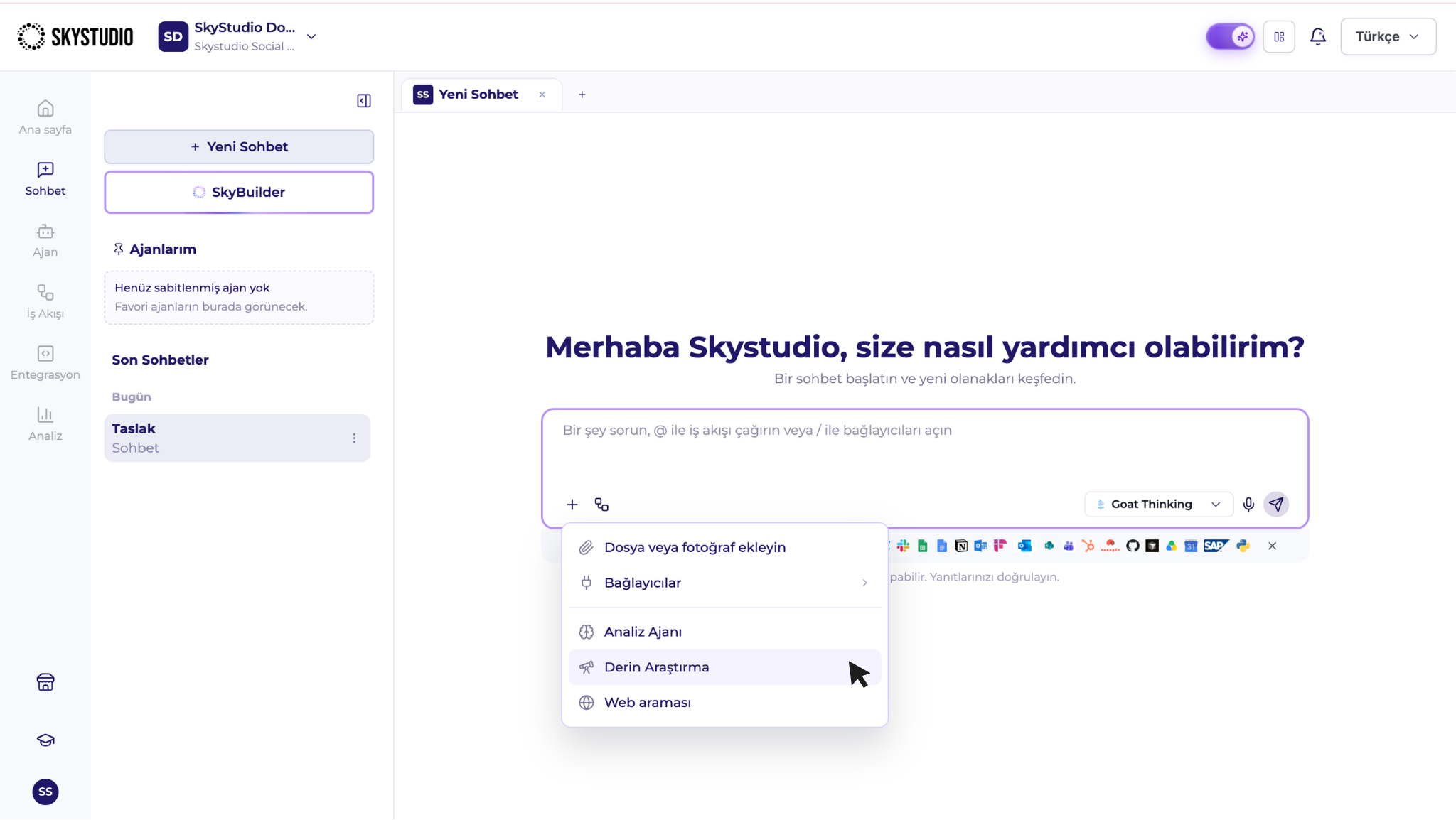
Task: Click the + Yeni Sohbet button
Action: click(x=239, y=146)
